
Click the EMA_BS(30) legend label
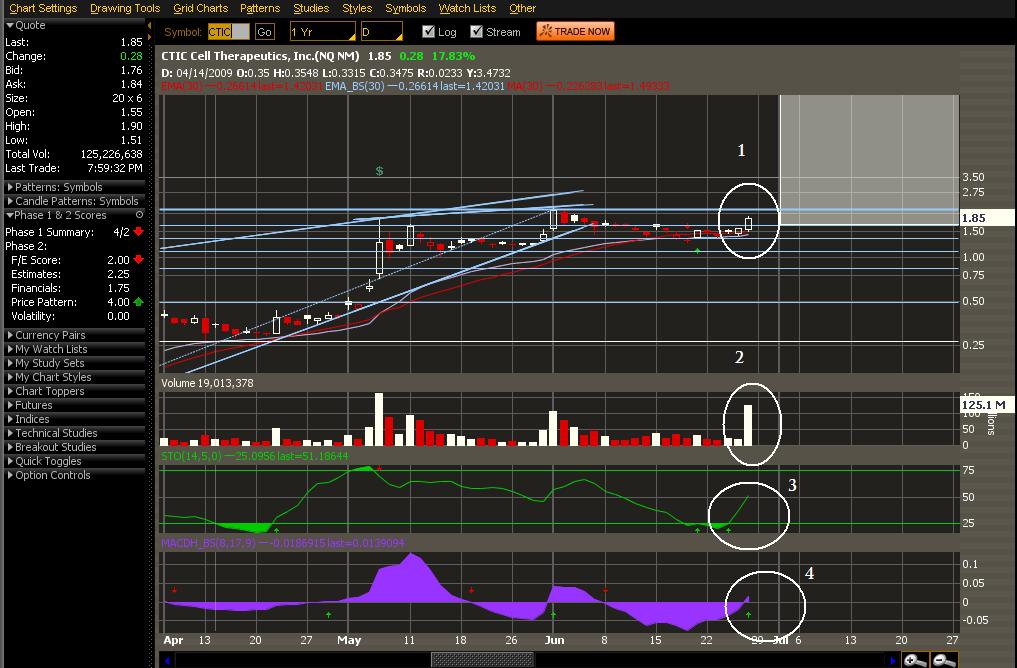pos(414,86)
